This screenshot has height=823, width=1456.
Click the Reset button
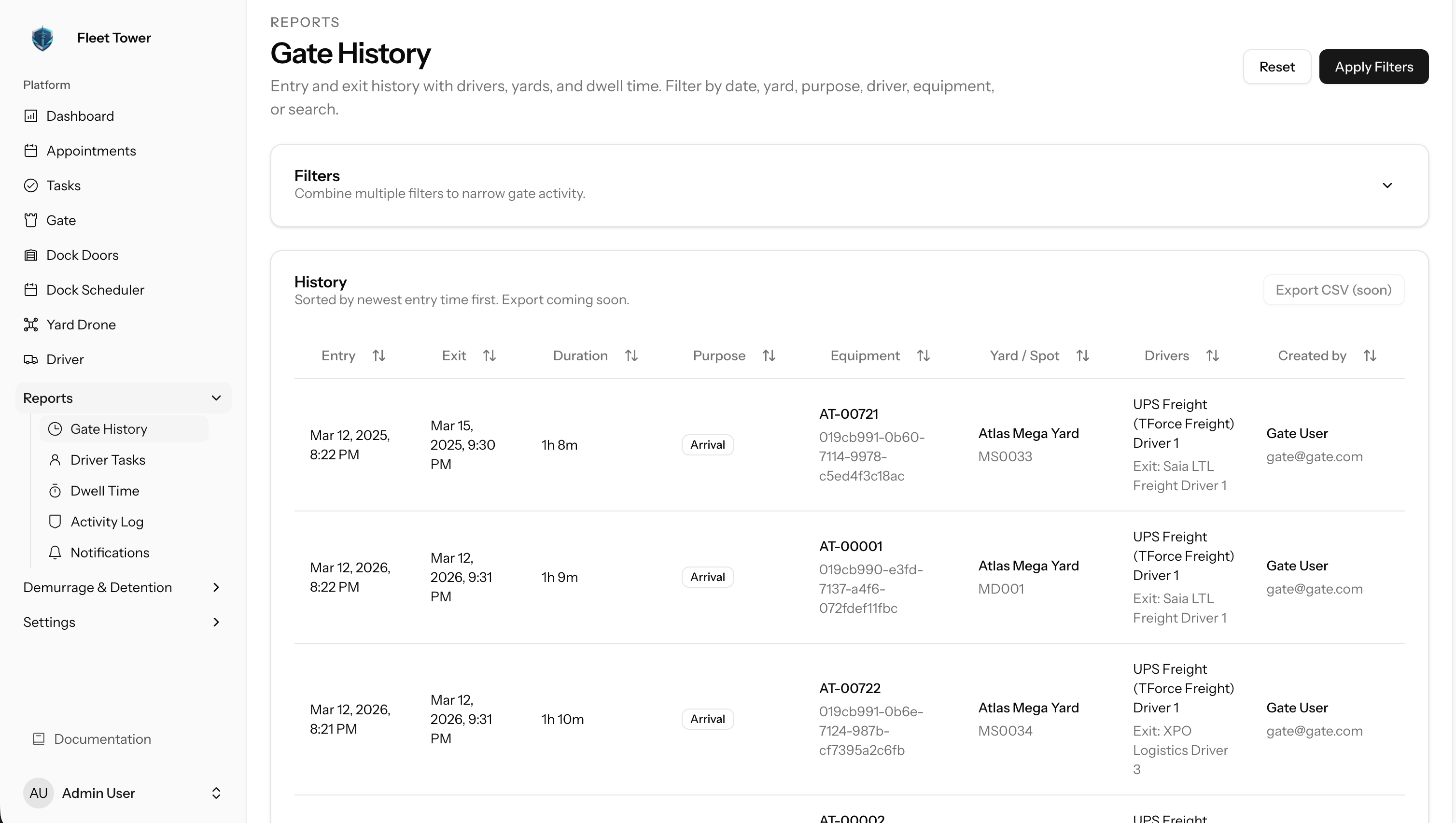tap(1276, 67)
